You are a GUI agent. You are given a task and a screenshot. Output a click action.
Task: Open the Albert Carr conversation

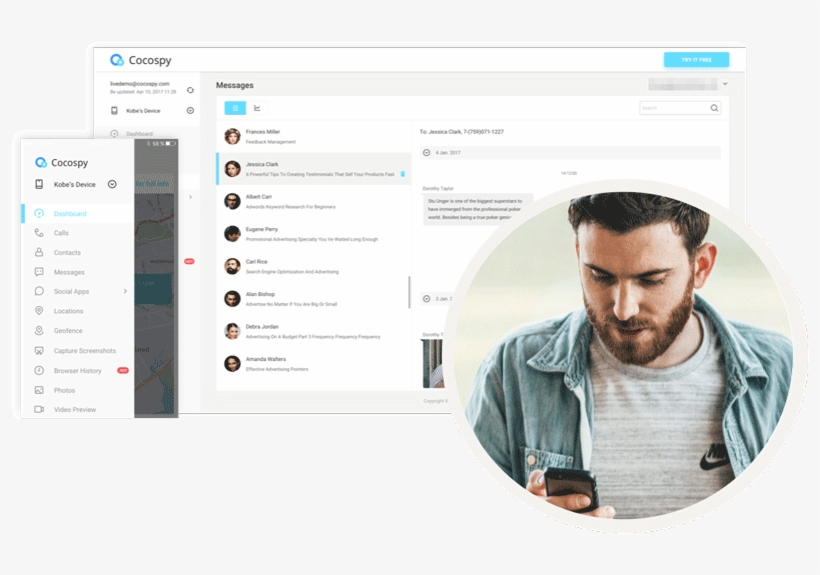click(314, 201)
